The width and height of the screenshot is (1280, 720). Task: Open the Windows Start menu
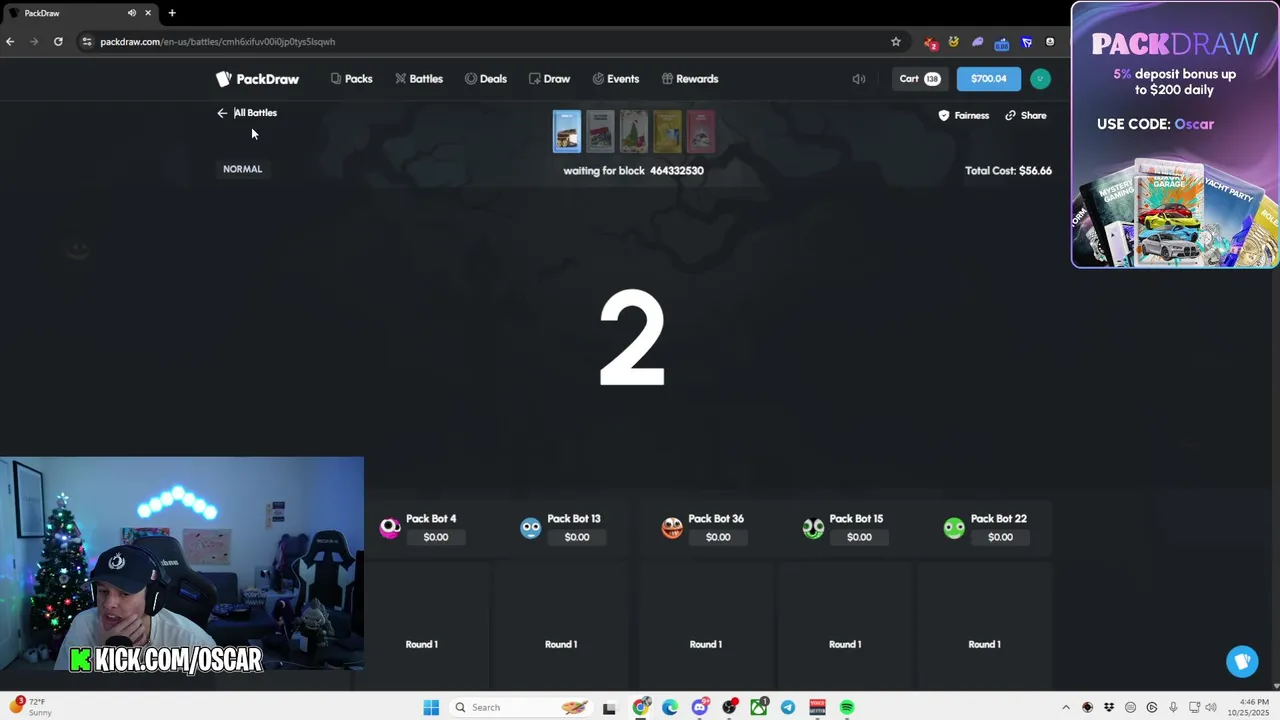[x=431, y=708]
